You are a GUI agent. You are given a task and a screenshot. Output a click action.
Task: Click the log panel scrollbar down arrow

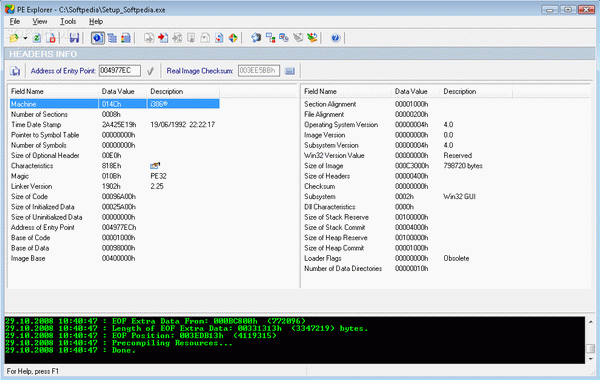tap(591, 359)
